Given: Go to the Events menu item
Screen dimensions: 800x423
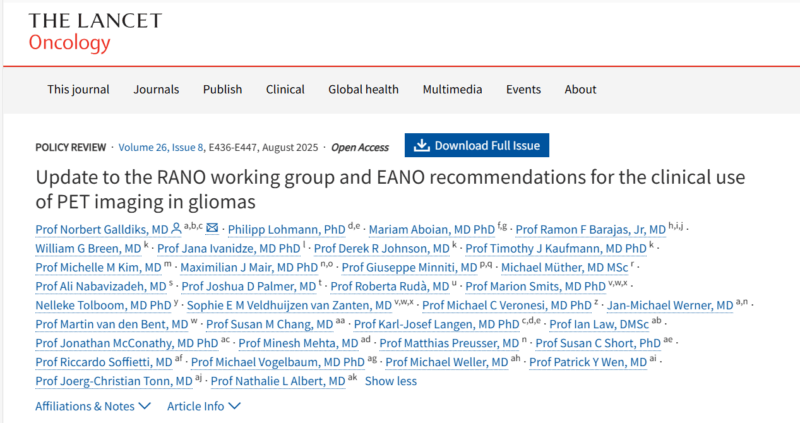Looking at the screenshot, I should click(x=523, y=89).
